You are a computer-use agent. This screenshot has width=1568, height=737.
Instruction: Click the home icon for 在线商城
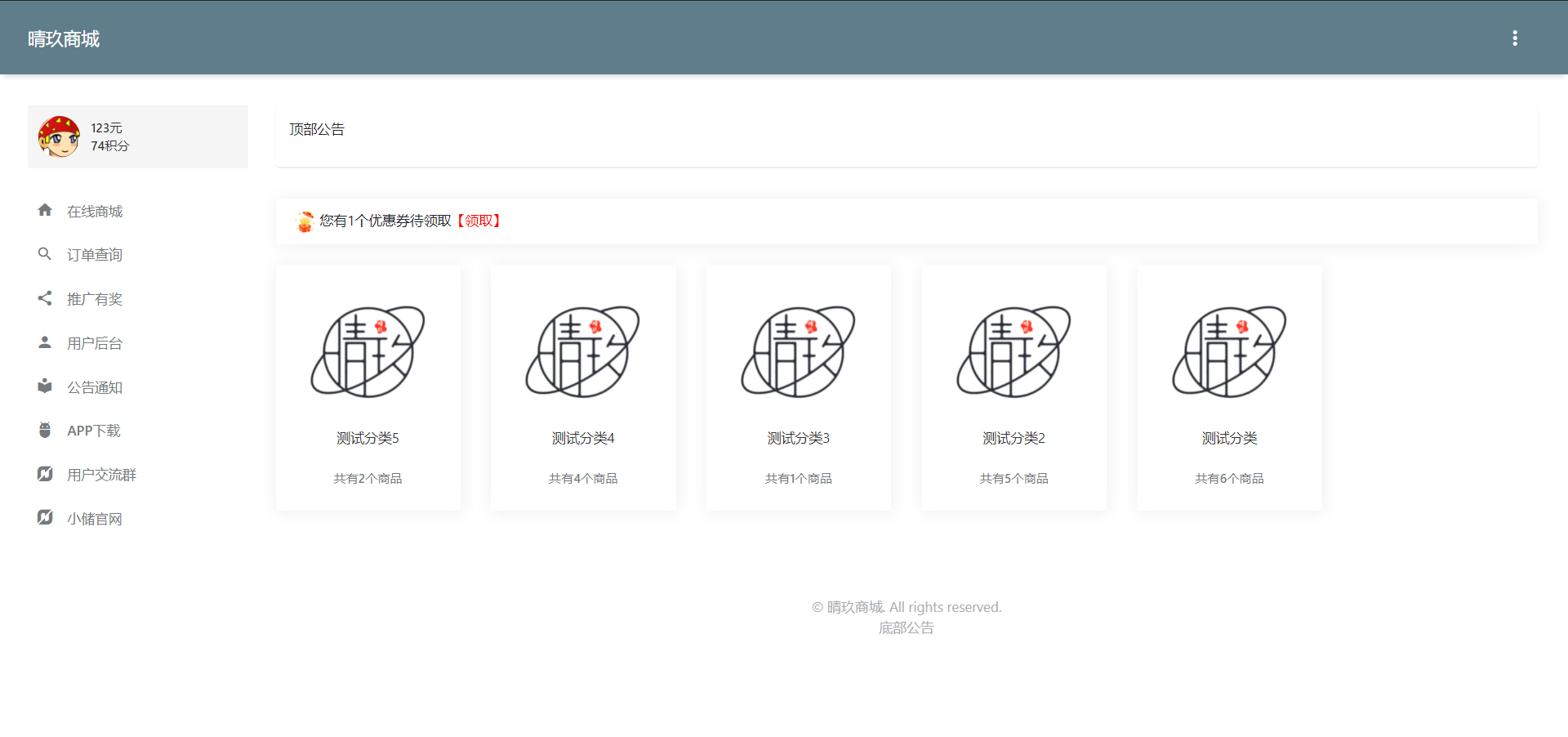coord(45,211)
